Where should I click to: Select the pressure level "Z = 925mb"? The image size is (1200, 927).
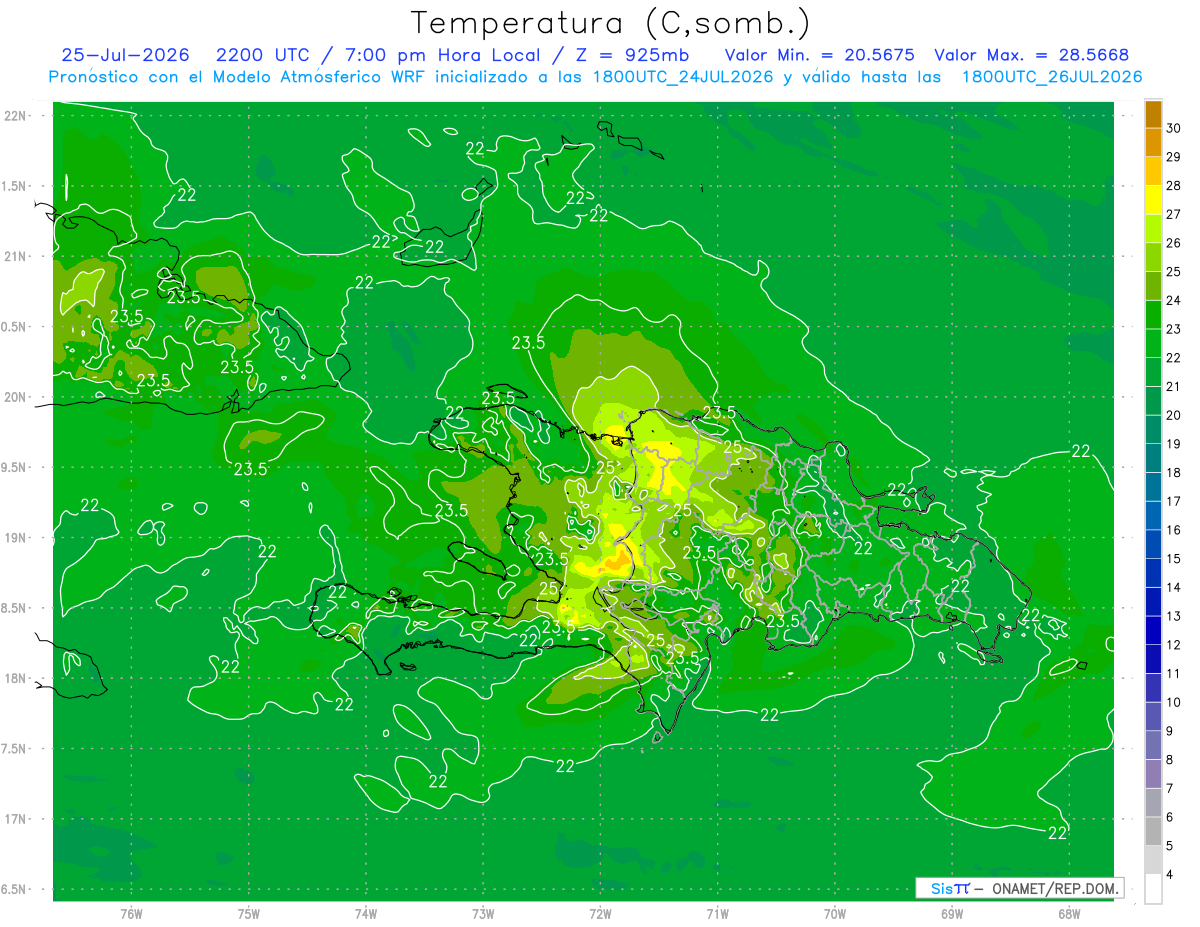tap(633, 55)
